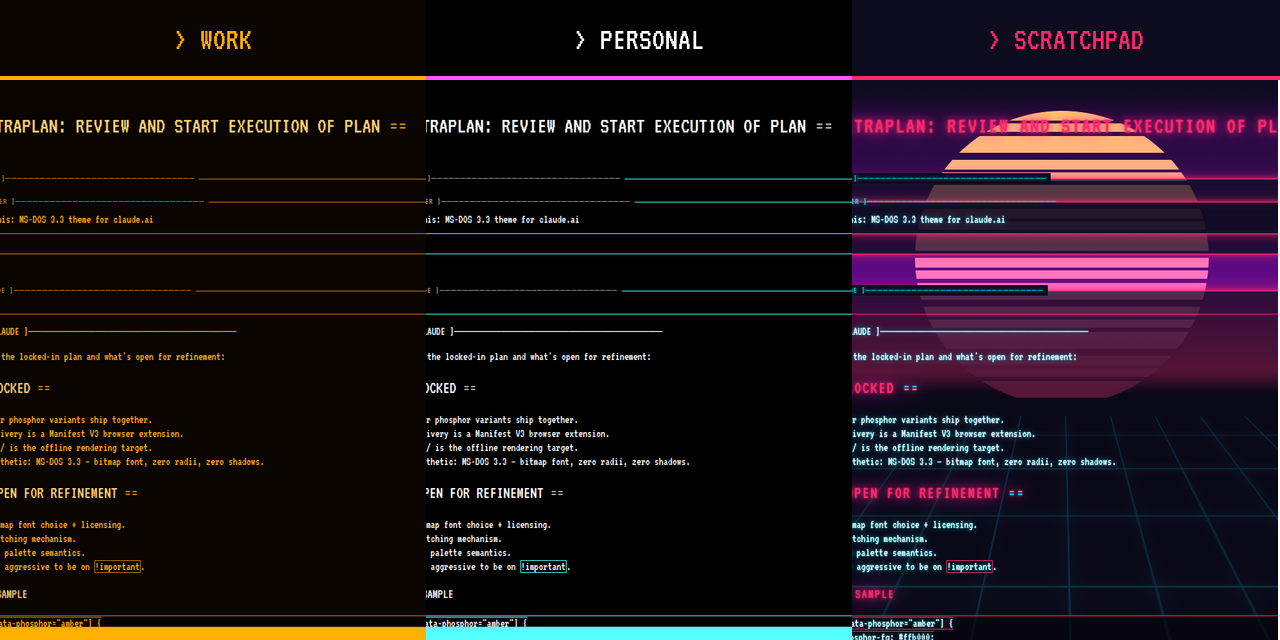
Task: Click the CSS SAMPLE label in WORK column
Action: pos(14,593)
